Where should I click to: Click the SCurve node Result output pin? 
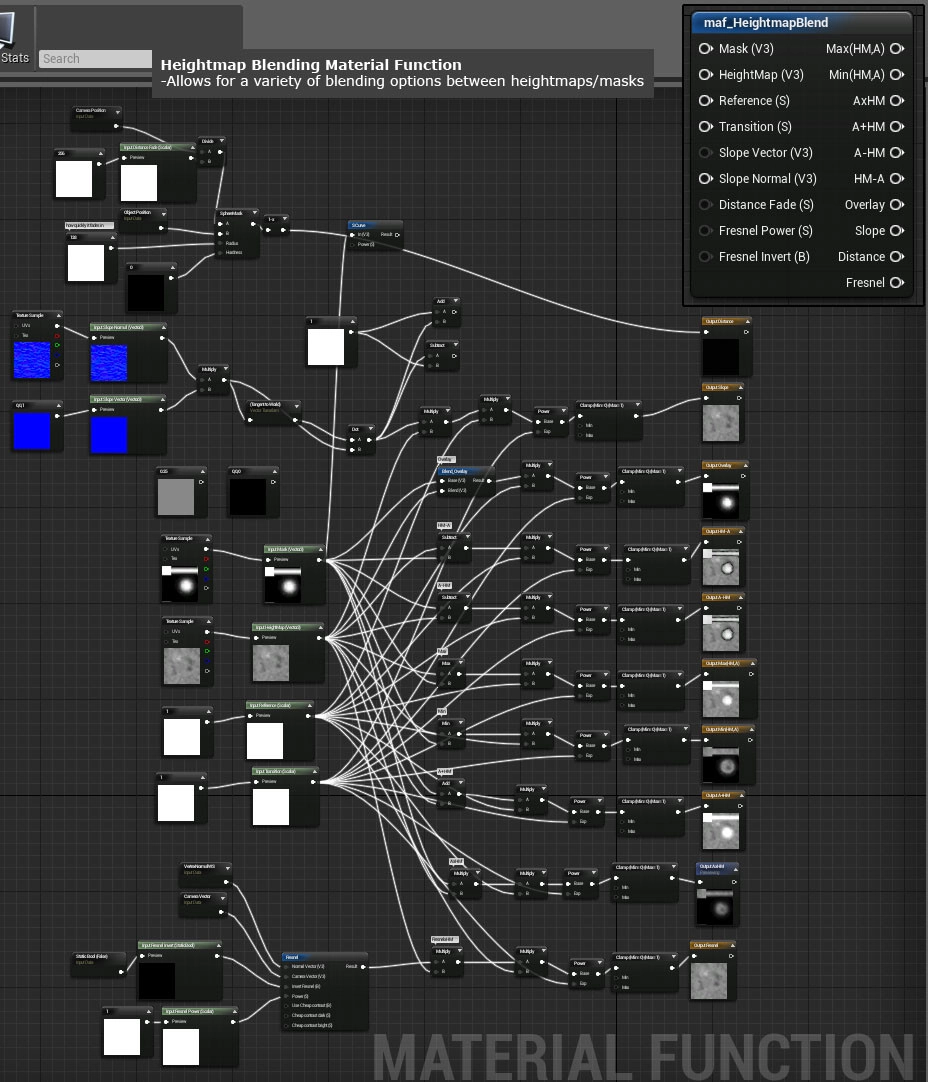click(397, 235)
